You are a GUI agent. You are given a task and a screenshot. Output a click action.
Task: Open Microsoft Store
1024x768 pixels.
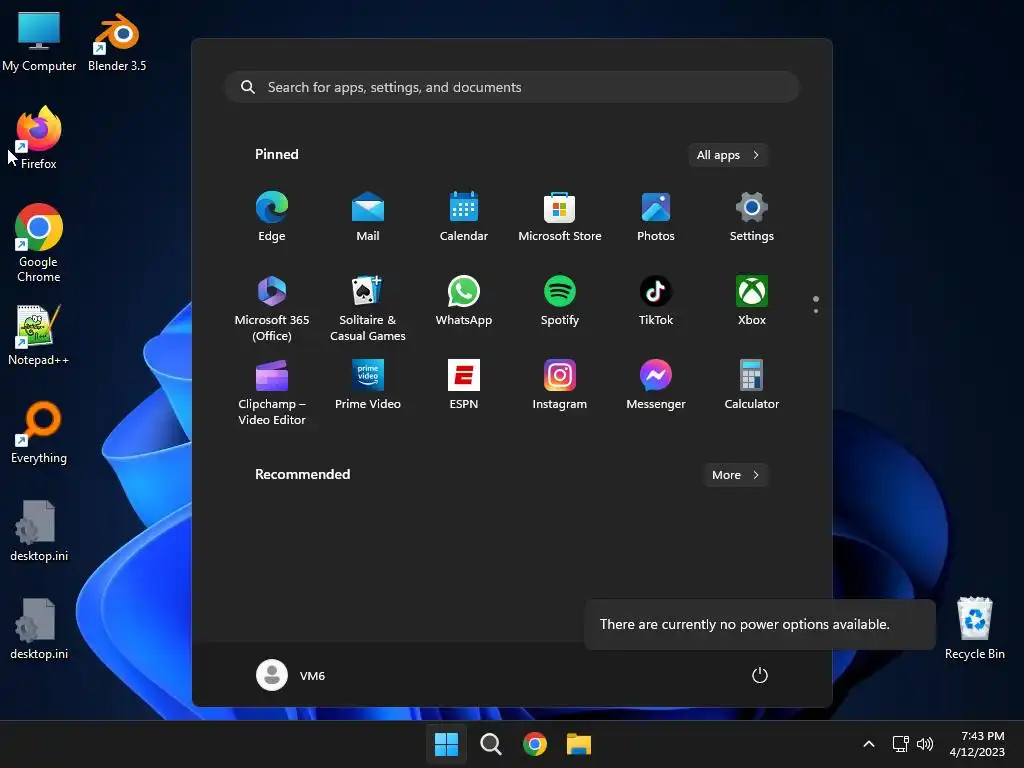(x=560, y=217)
